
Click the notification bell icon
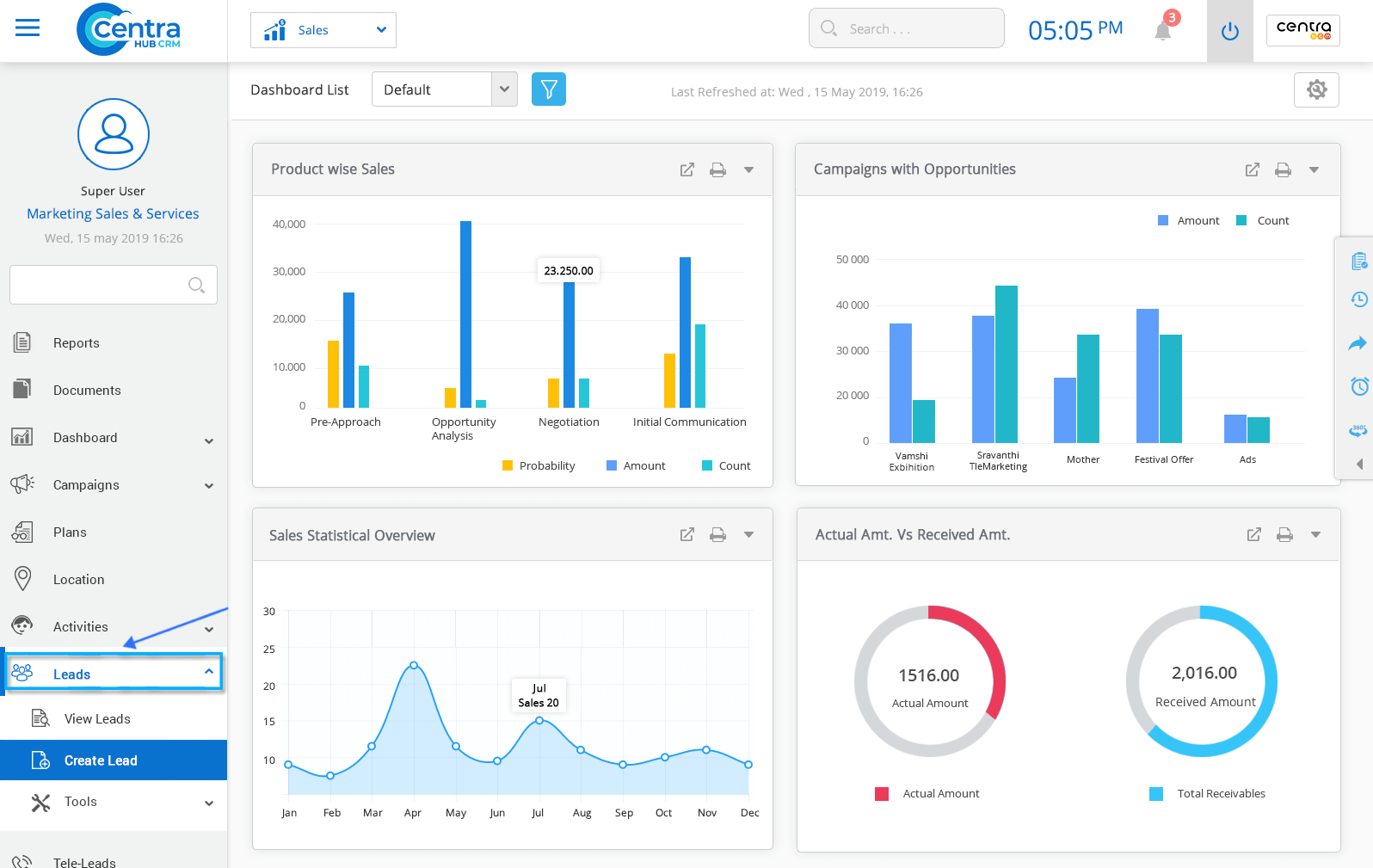click(x=1163, y=30)
